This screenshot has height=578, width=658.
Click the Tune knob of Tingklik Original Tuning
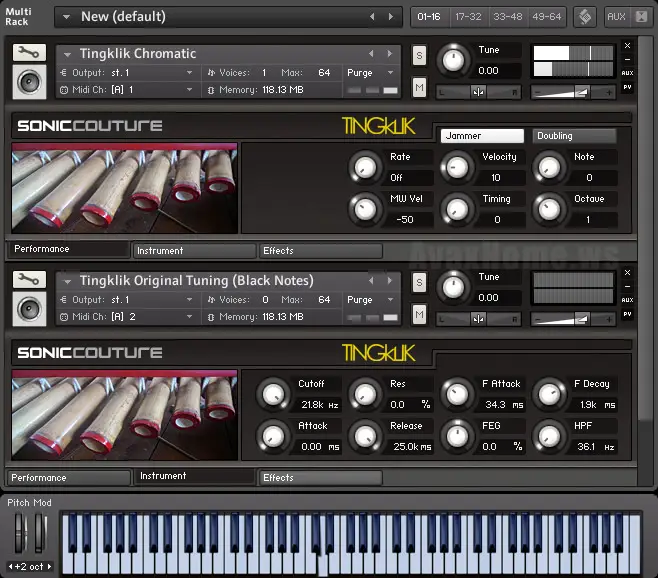(454, 287)
